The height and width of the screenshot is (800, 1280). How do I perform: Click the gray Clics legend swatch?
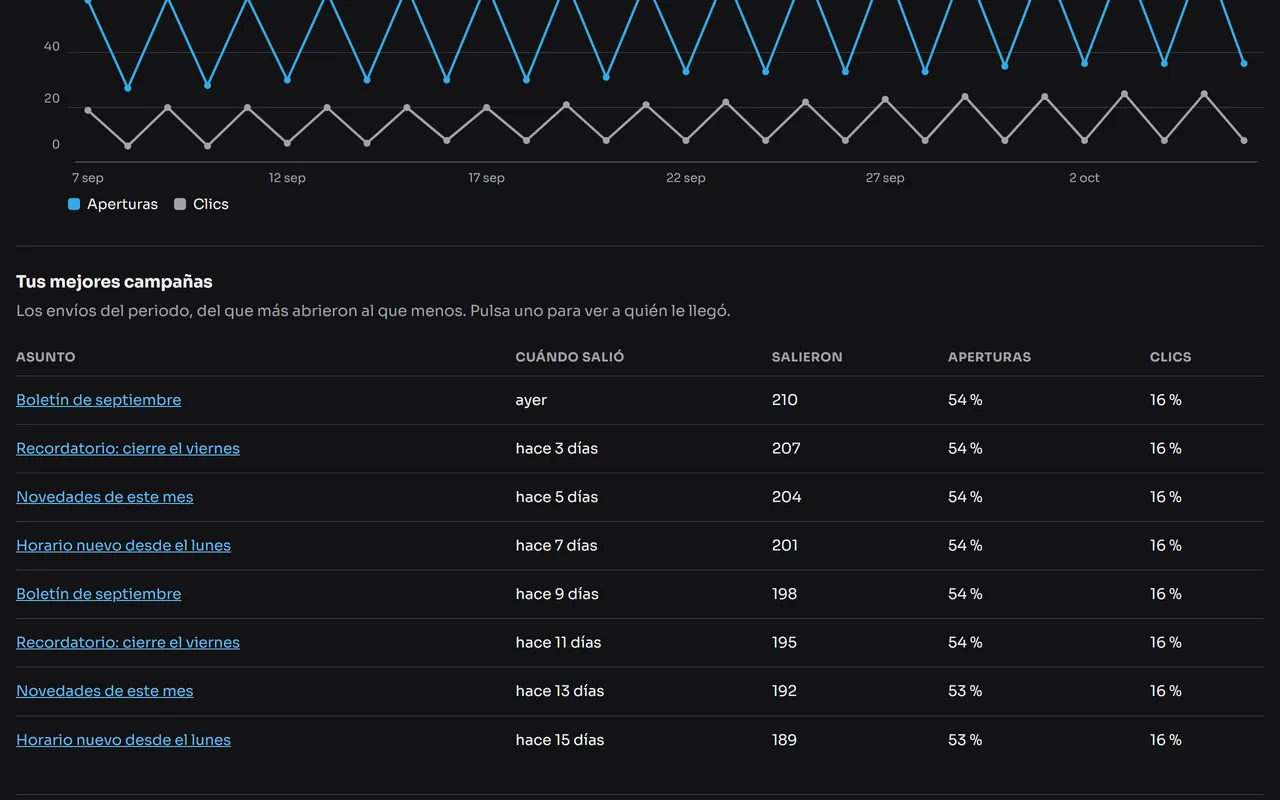(x=180, y=204)
